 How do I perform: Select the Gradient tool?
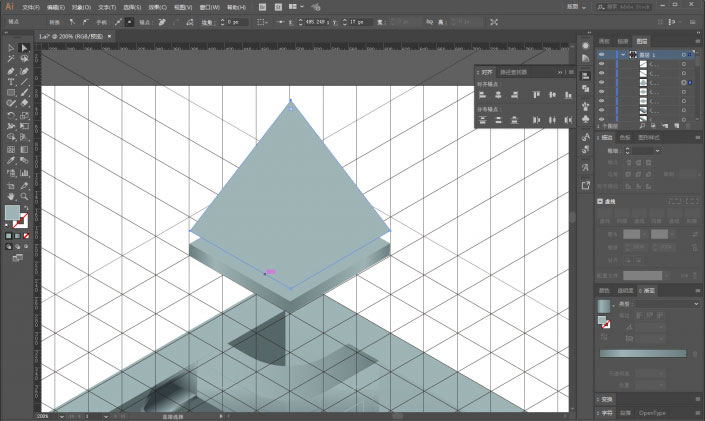(24, 149)
